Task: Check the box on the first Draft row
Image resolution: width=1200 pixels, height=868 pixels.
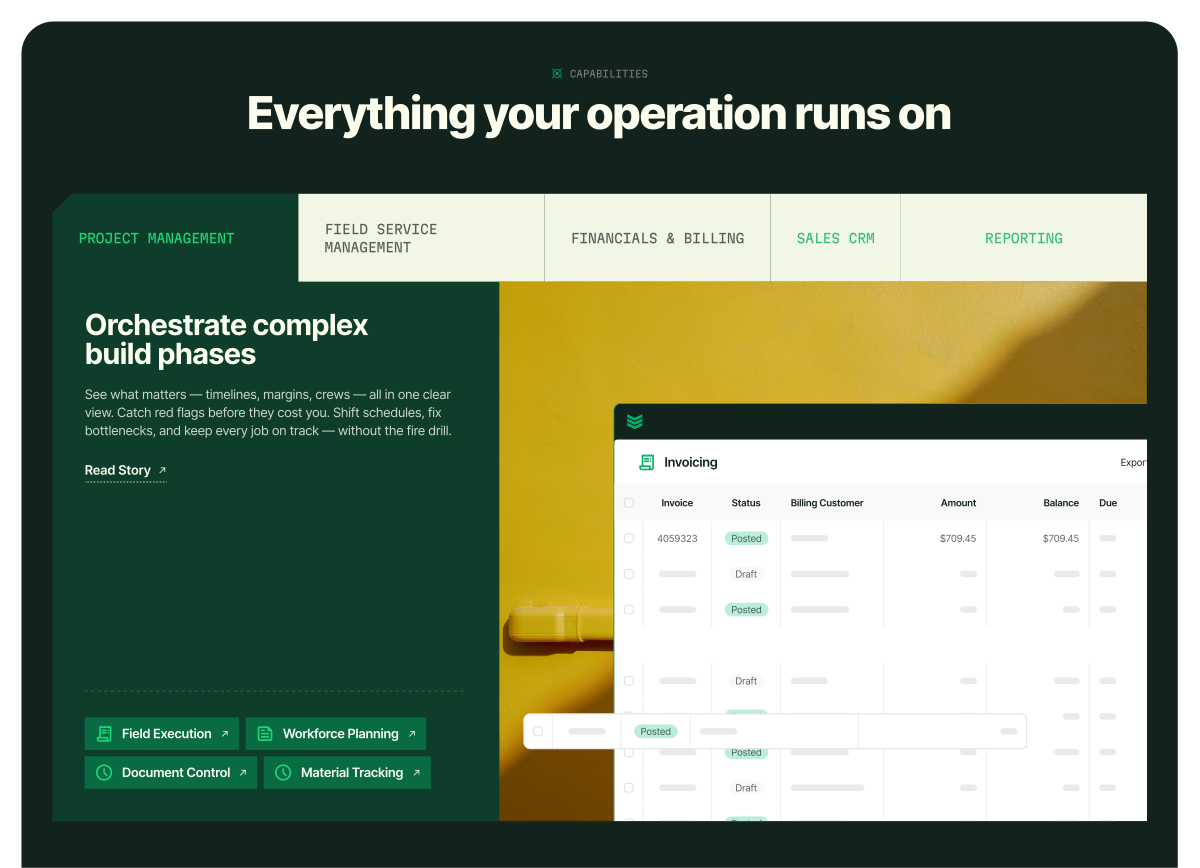Action: tap(629, 574)
